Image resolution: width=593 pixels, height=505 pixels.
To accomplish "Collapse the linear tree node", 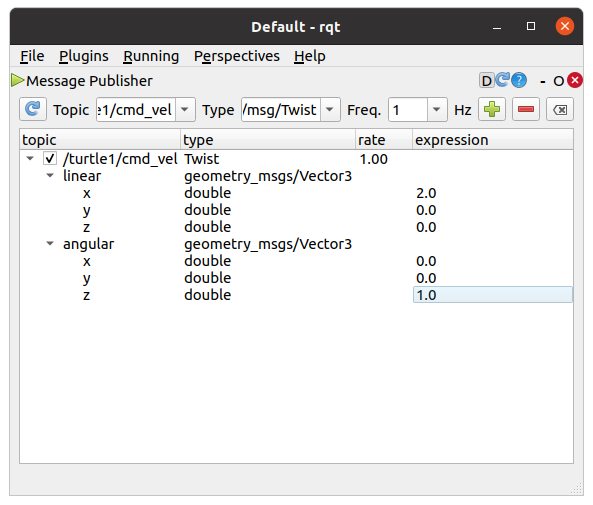I will point(50,176).
